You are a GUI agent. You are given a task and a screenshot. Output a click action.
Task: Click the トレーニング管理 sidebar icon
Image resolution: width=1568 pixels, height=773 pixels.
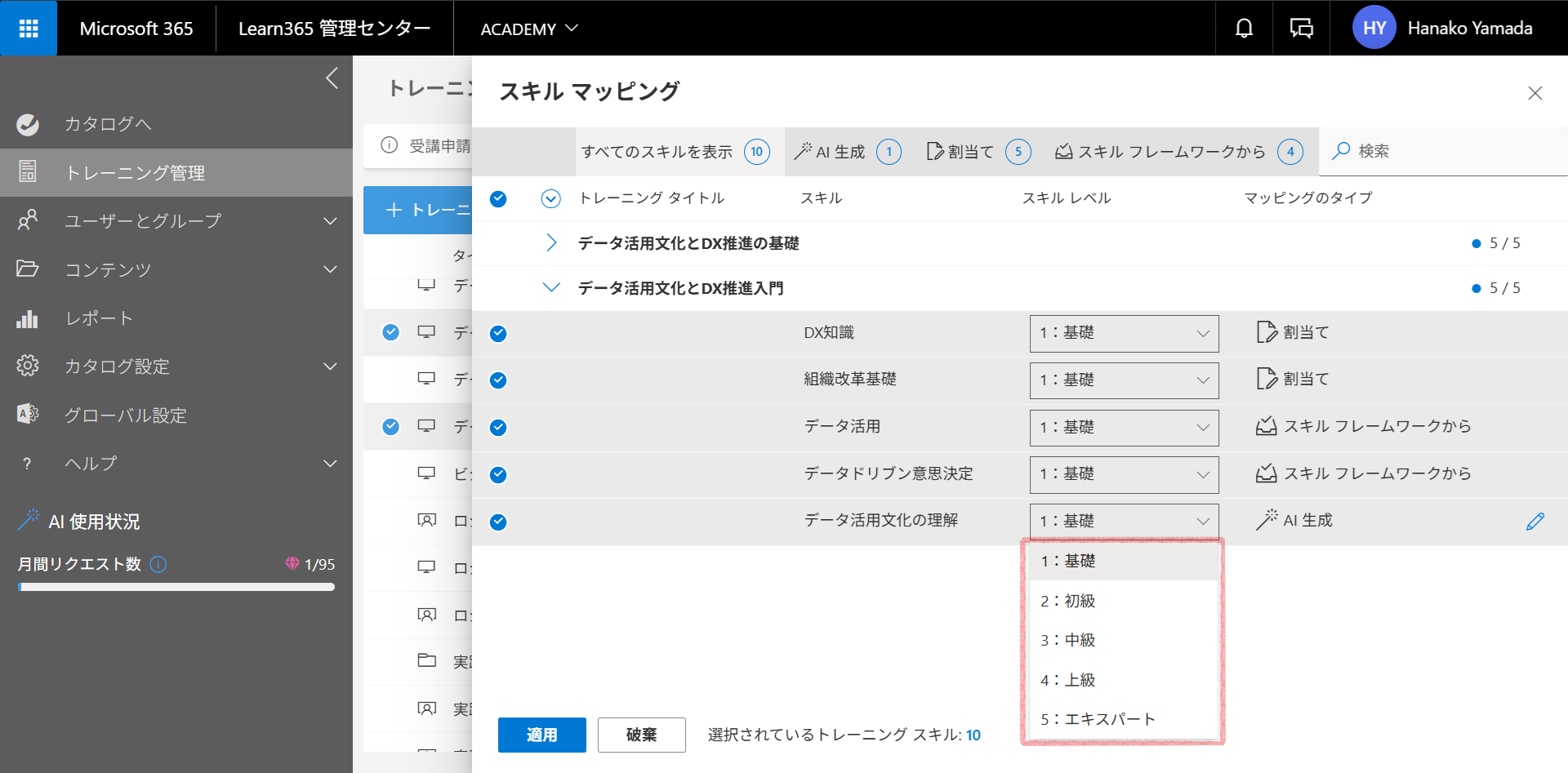[28, 172]
